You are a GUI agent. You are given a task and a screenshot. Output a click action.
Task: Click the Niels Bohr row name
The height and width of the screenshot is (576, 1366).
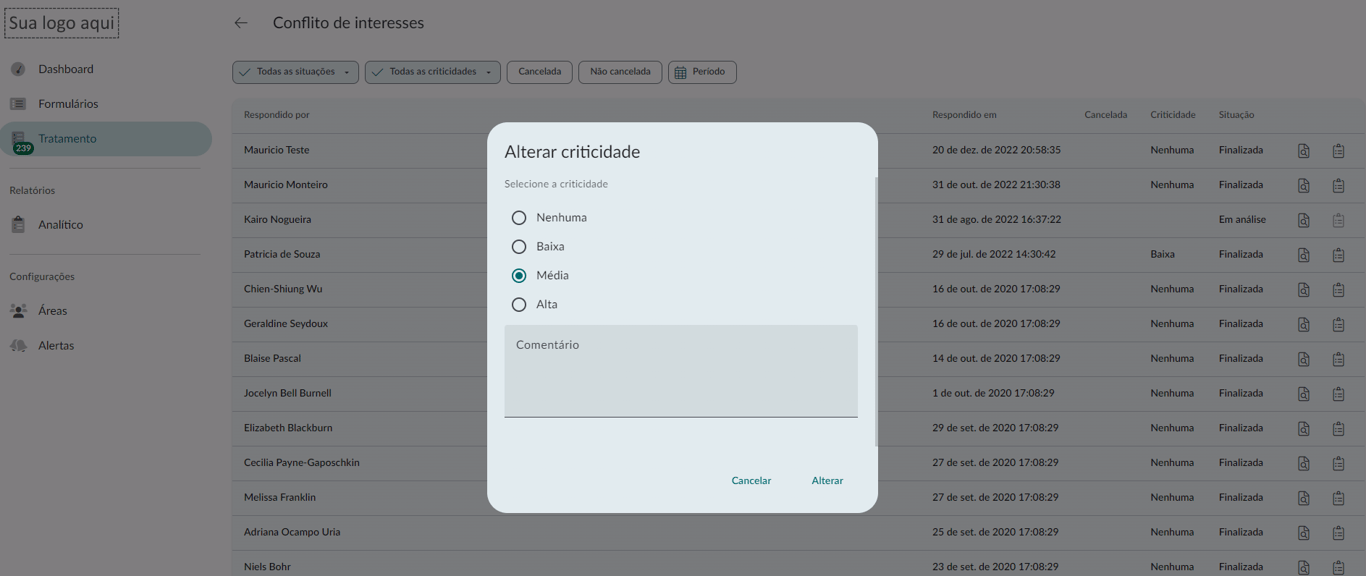(x=267, y=567)
